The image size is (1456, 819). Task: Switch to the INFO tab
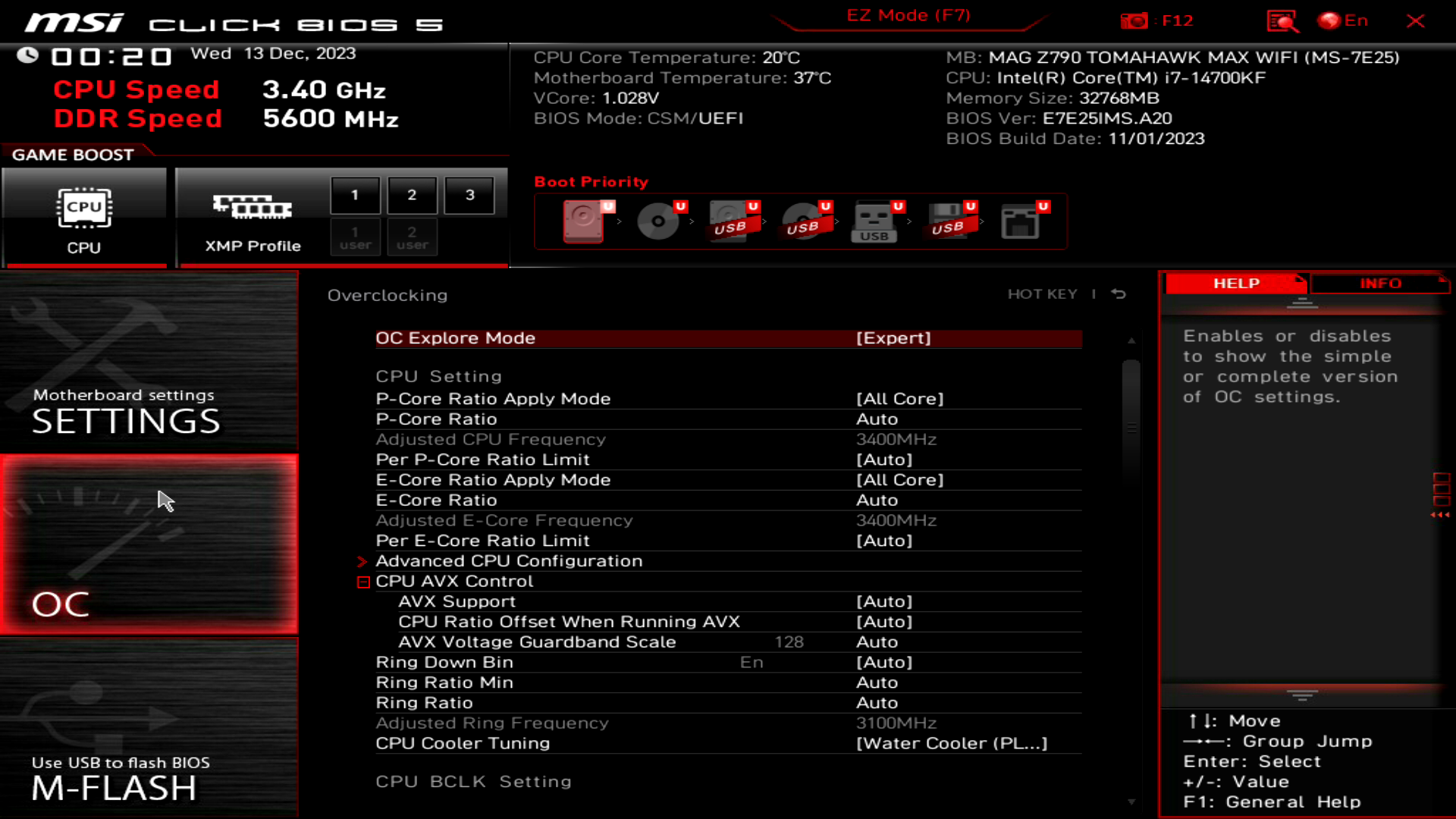click(1380, 283)
